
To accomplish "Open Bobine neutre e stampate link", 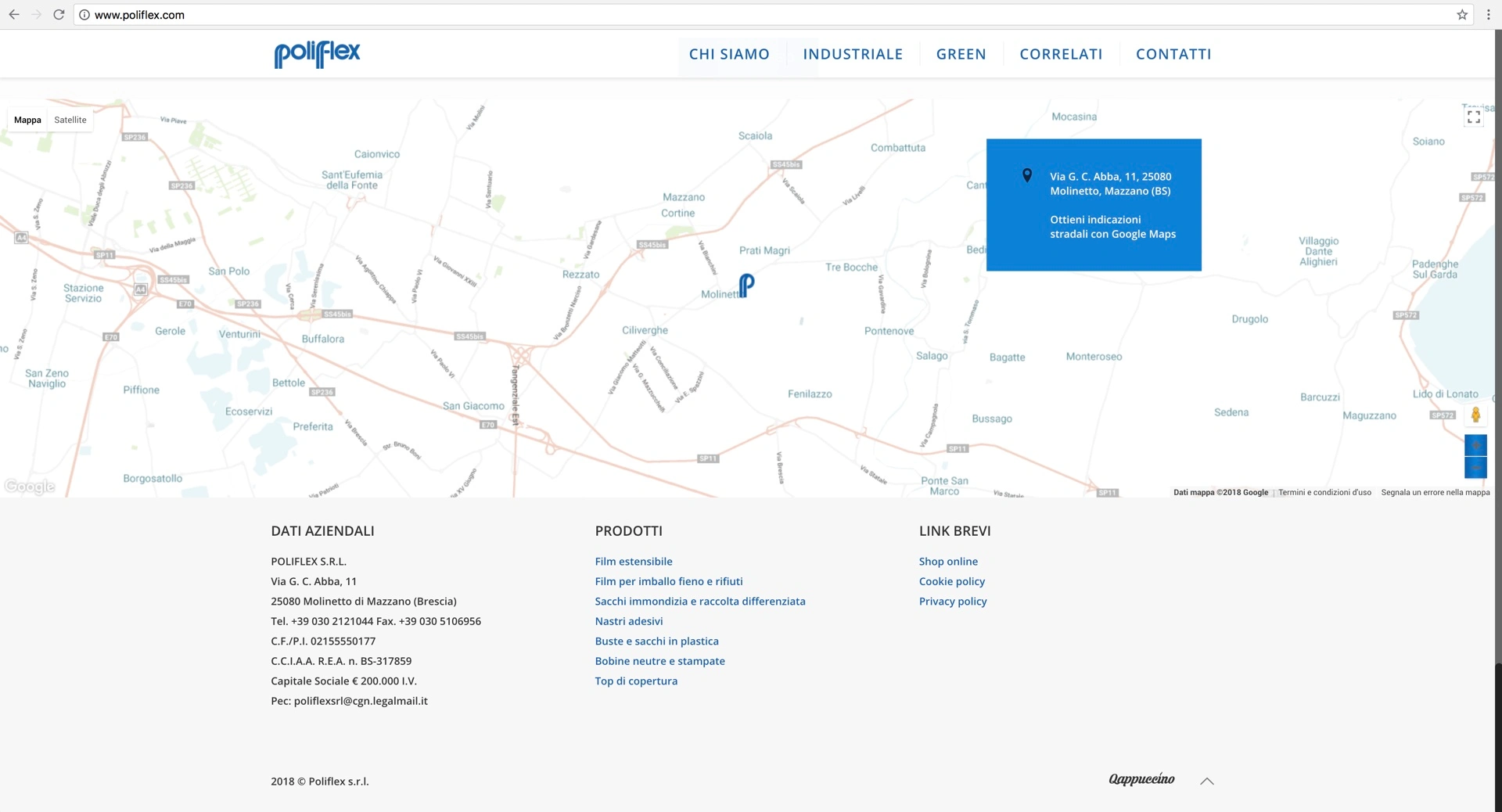I will (659, 661).
